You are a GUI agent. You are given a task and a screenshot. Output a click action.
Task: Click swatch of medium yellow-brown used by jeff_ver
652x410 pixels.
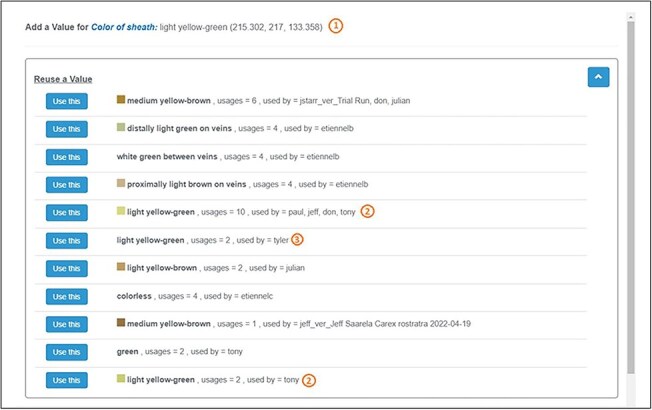click(x=121, y=322)
